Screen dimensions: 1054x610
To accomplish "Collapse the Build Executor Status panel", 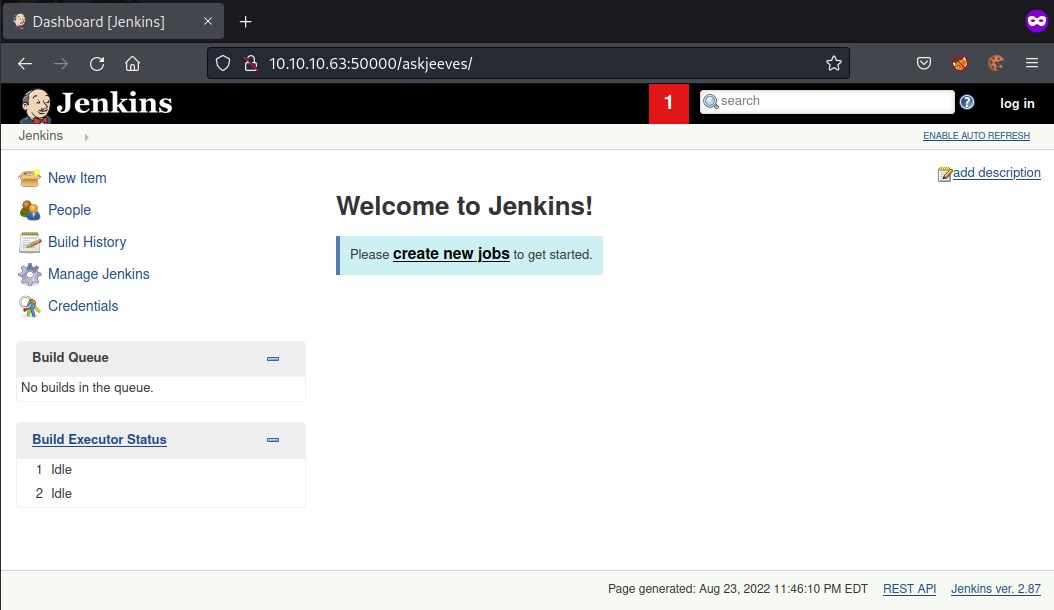I will 273,440.
